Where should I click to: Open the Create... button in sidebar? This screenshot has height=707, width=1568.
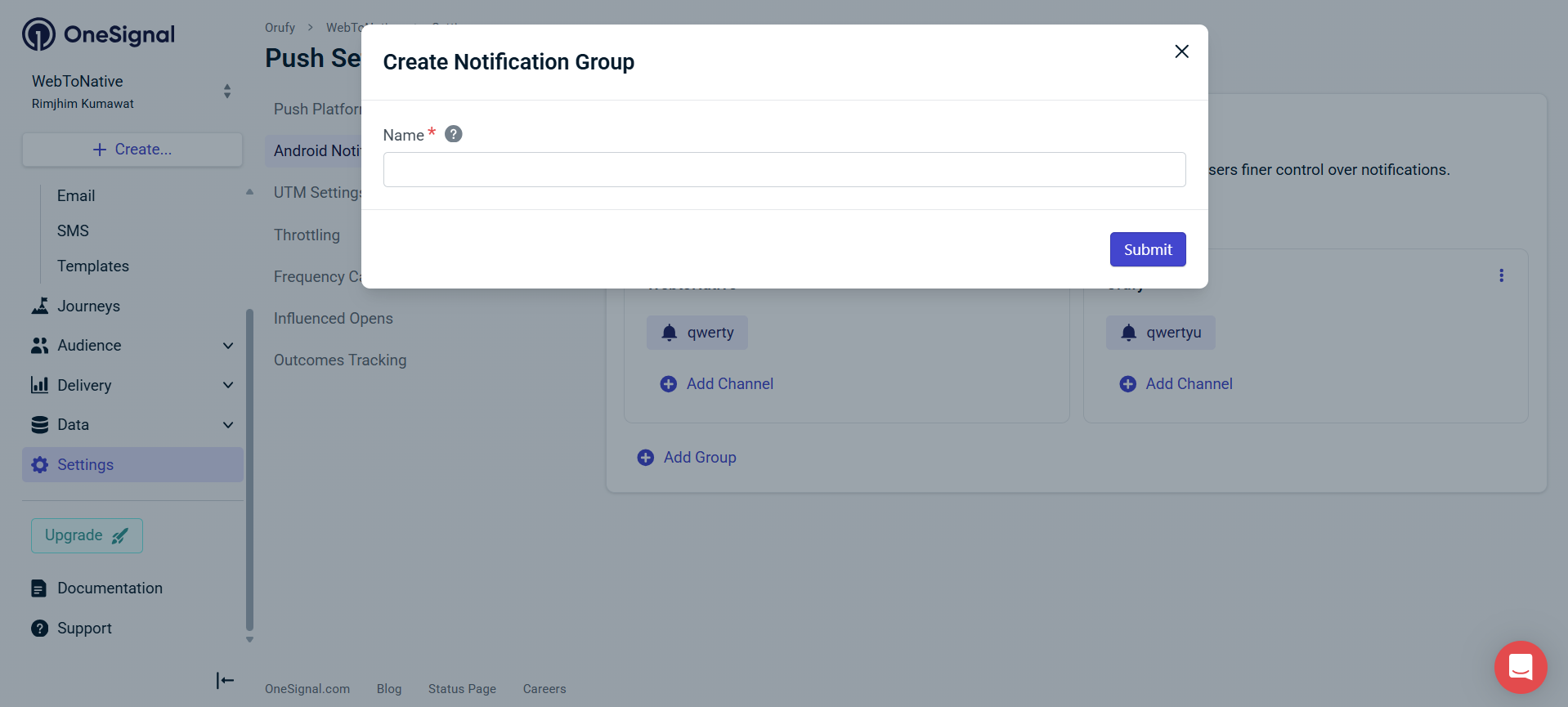tap(132, 150)
